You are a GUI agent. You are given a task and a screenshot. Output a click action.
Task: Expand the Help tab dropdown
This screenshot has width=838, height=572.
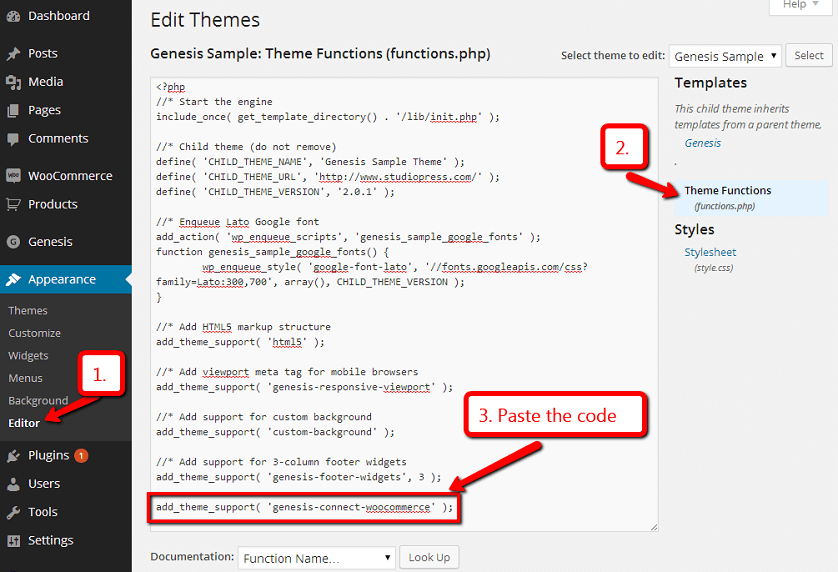tap(801, 5)
